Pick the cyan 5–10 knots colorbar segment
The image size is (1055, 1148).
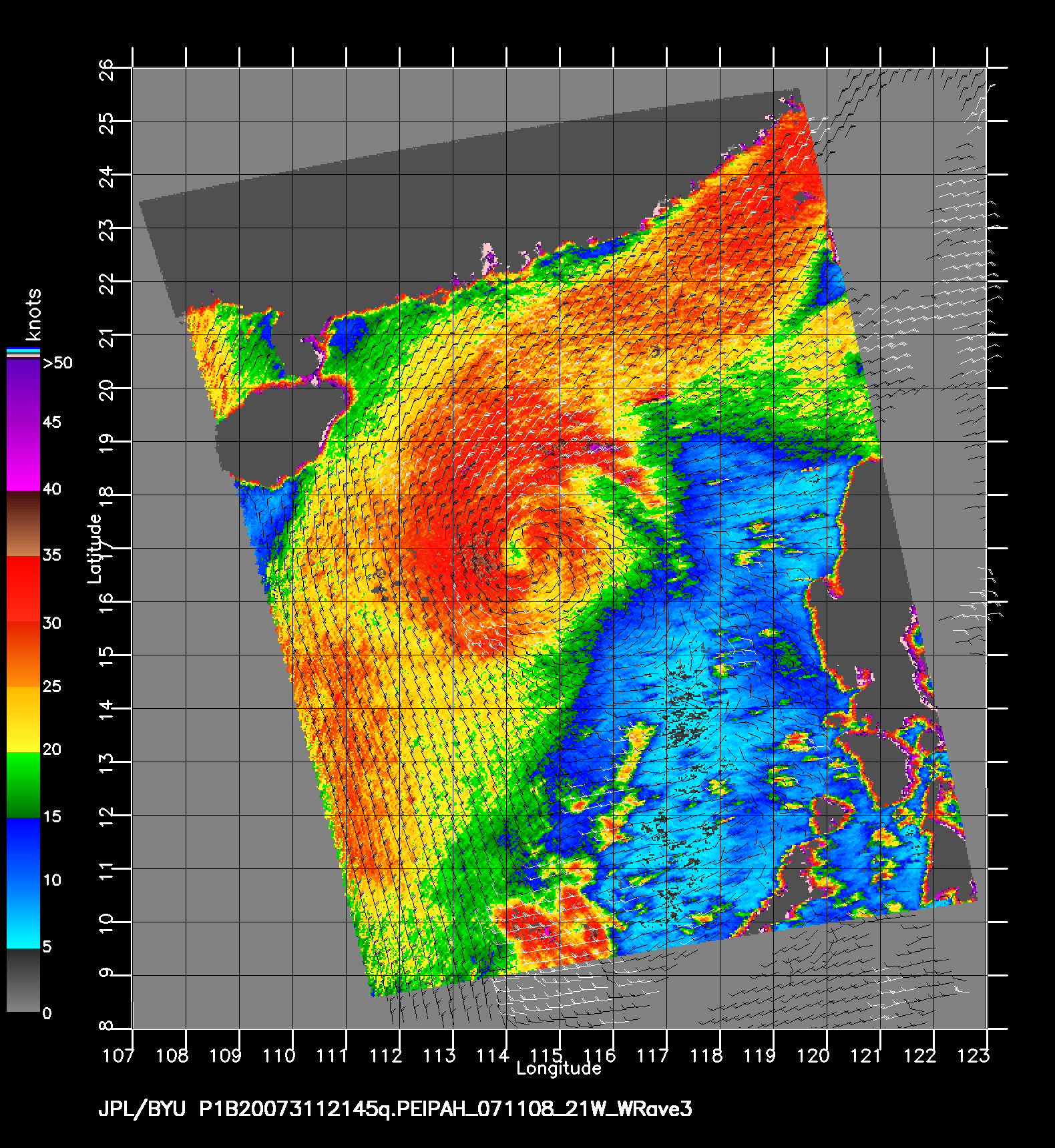click(x=23, y=916)
